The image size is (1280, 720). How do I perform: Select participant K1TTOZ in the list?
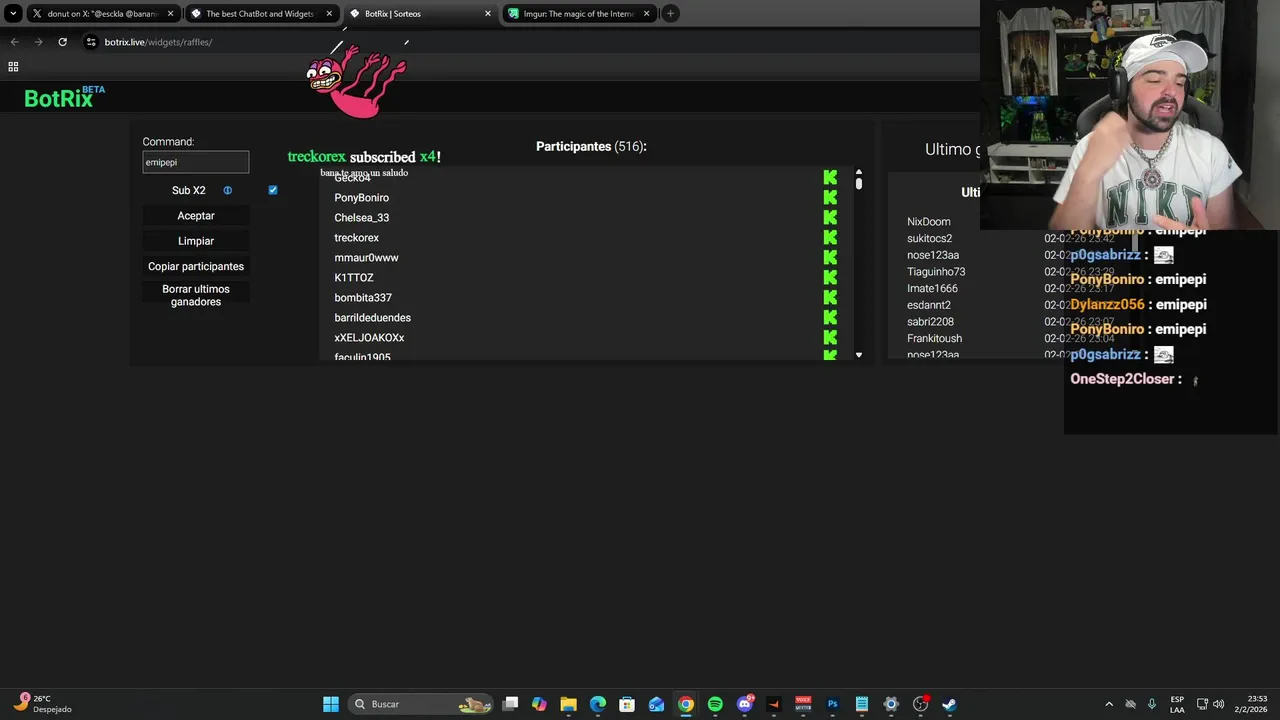coord(354,278)
